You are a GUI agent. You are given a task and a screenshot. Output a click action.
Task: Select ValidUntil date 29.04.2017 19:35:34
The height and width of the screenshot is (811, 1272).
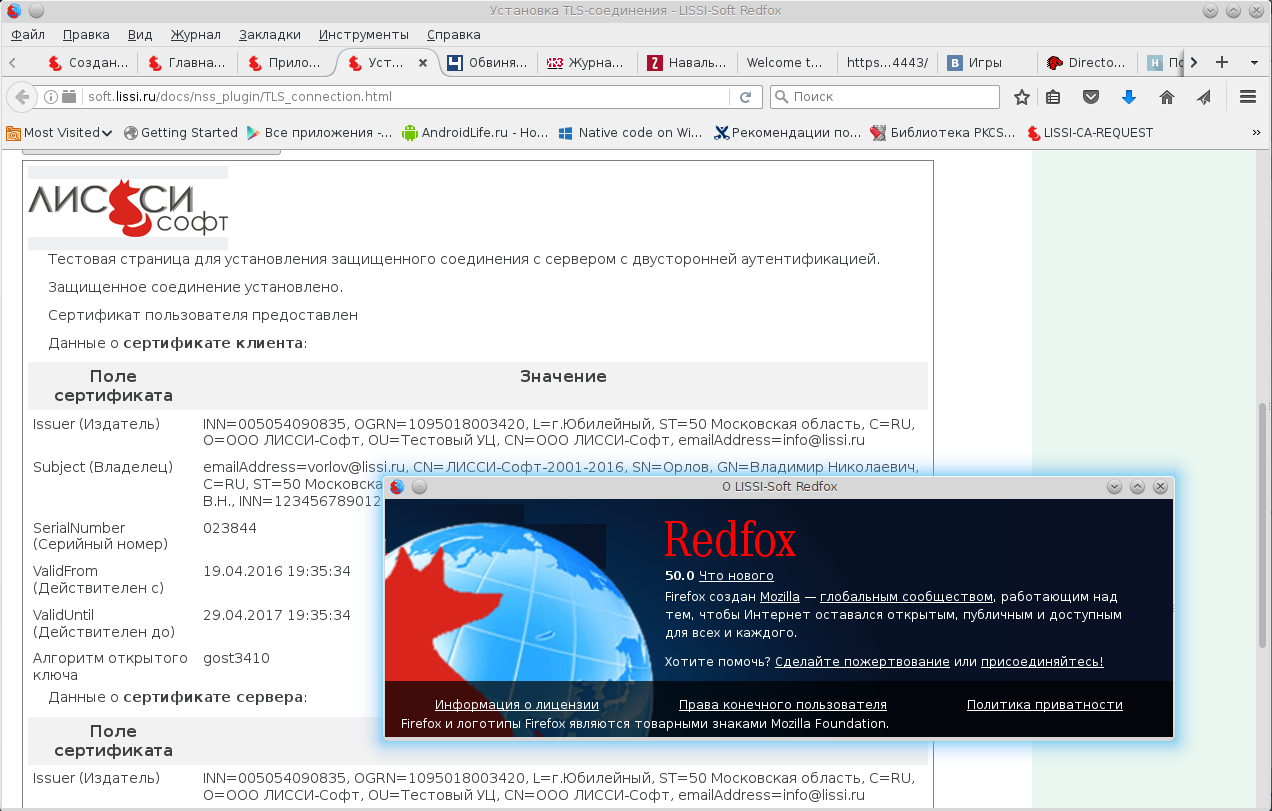point(277,615)
